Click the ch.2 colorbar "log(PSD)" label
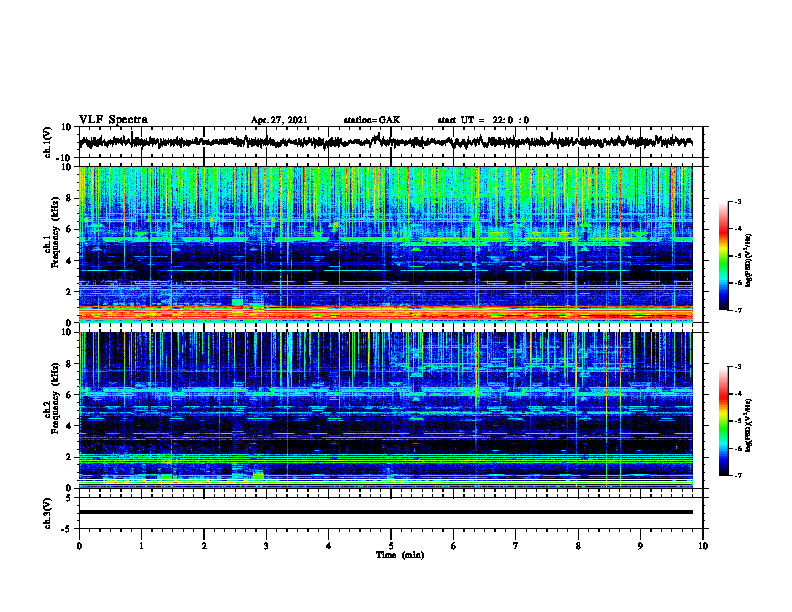Screen dimensions: 792x612 (749, 425)
